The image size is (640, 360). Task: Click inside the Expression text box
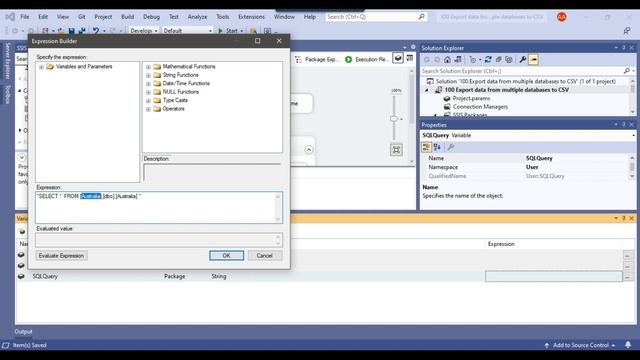[159, 207]
